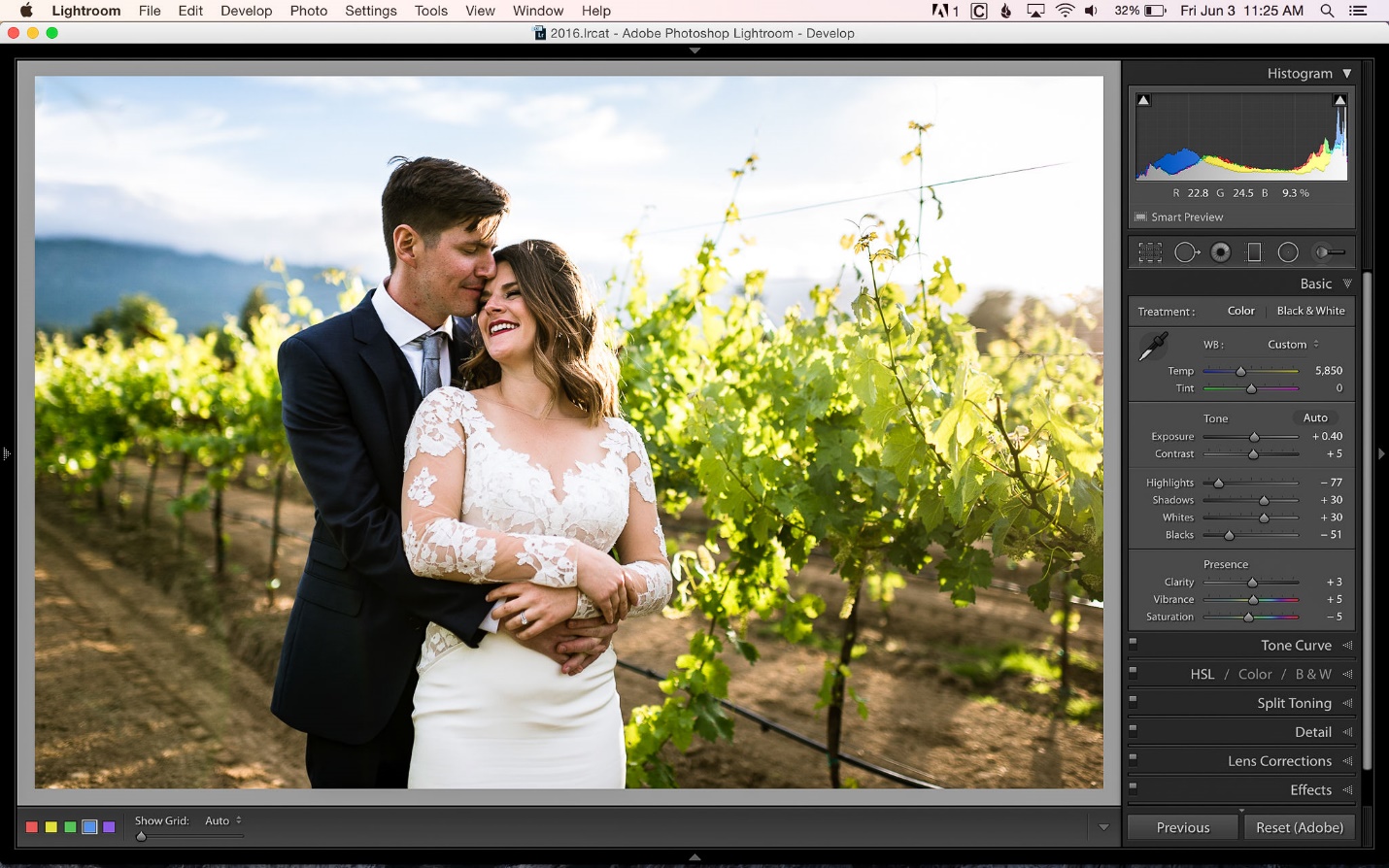This screenshot has width=1389, height=868.
Task: Toggle Split Toning panel on/off switch
Action: pyautogui.click(x=1133, y=700)
